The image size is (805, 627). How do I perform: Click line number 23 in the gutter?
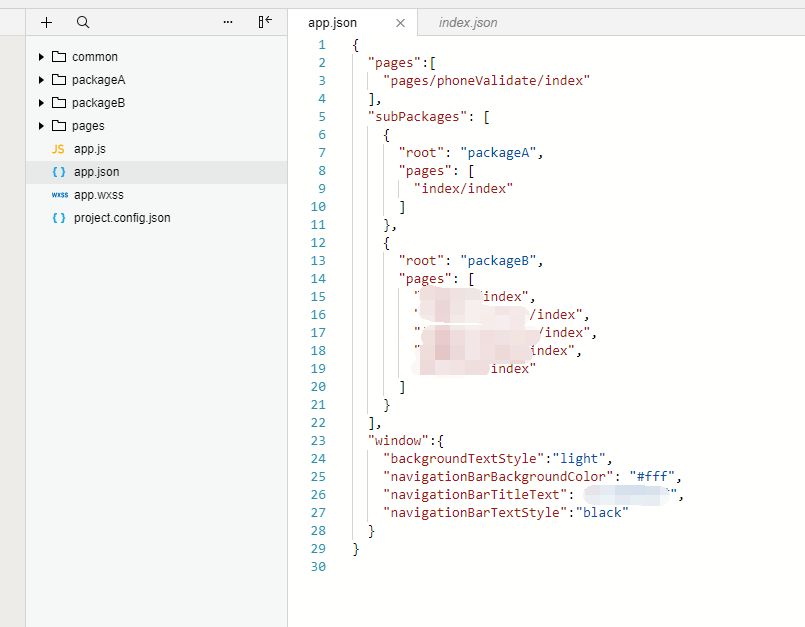[x=319, y=440]
